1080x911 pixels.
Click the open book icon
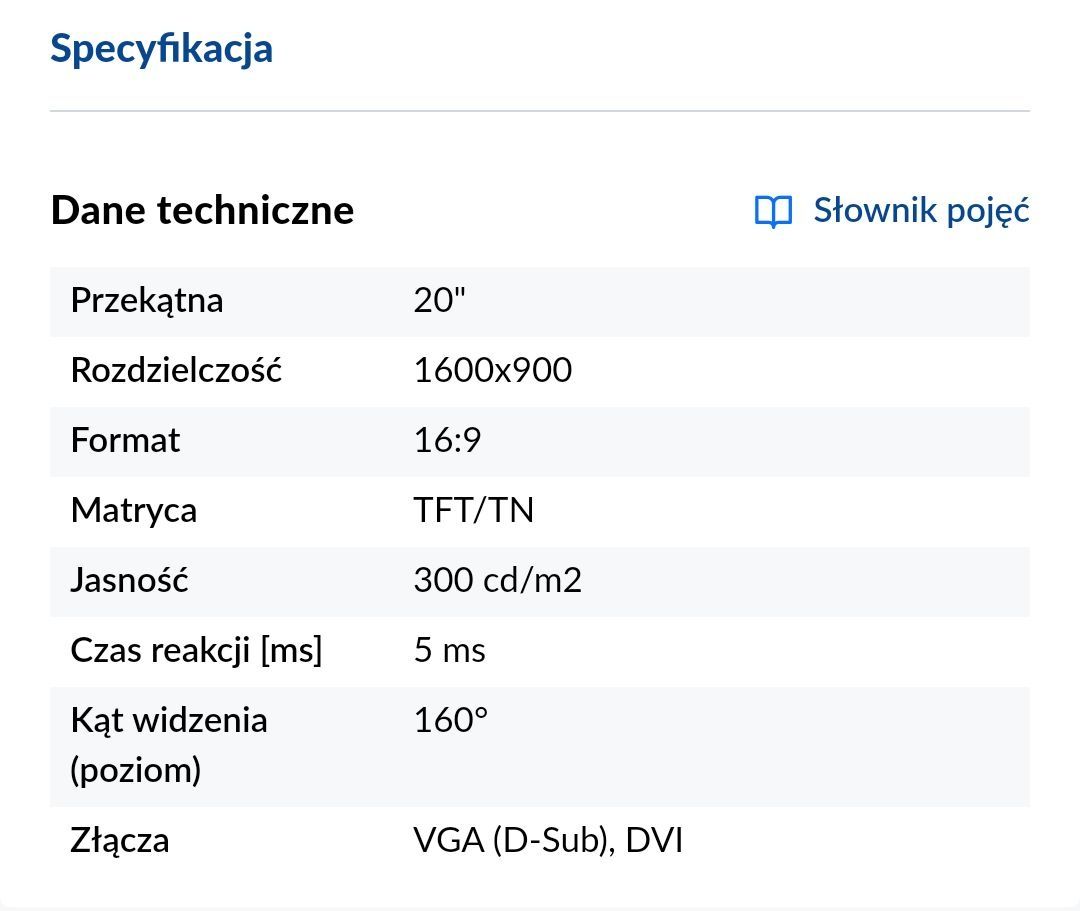pyautogui.click(x=773, y=211)
